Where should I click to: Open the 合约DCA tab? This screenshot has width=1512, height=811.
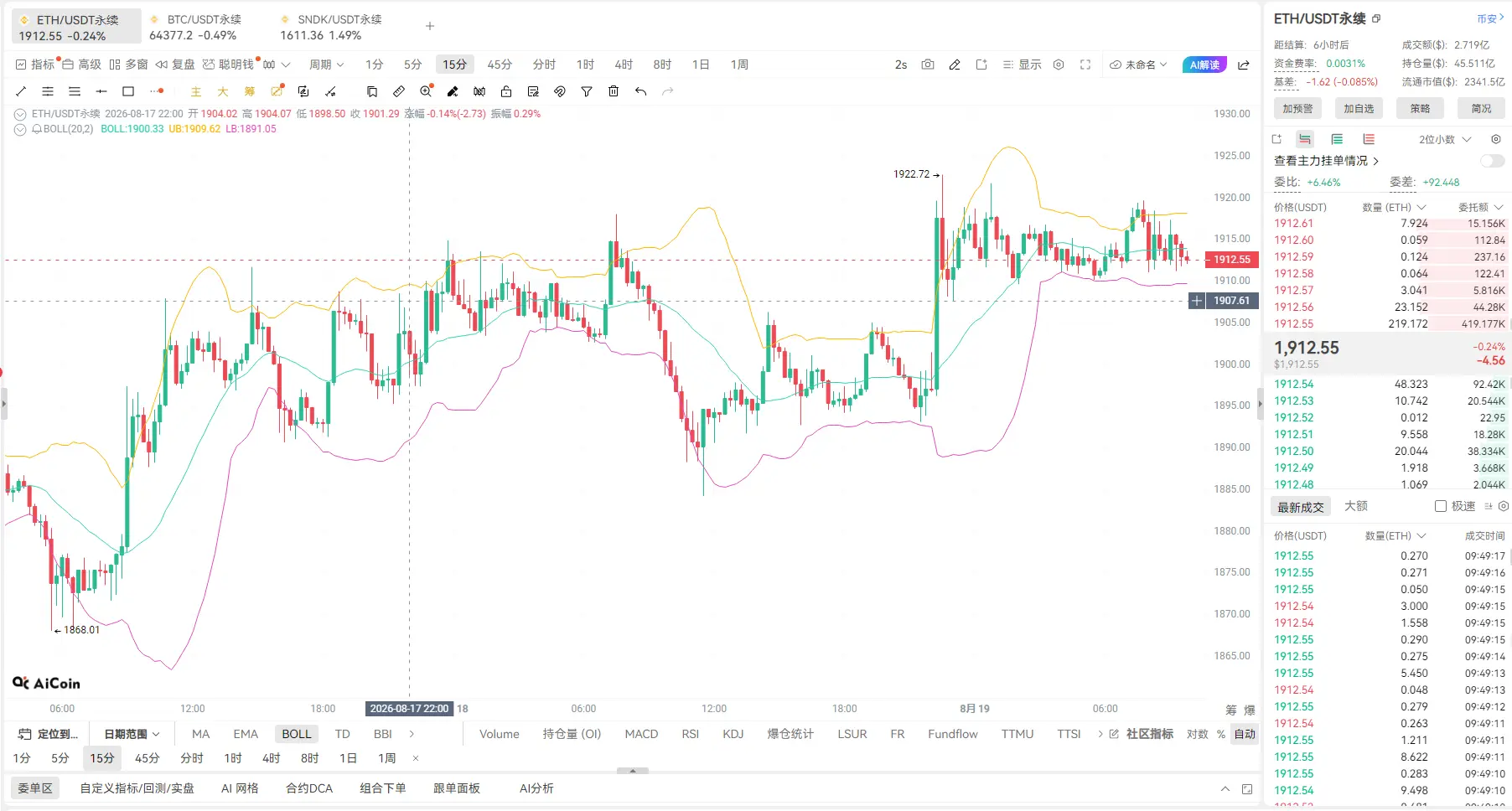click(x=309, y=788)
